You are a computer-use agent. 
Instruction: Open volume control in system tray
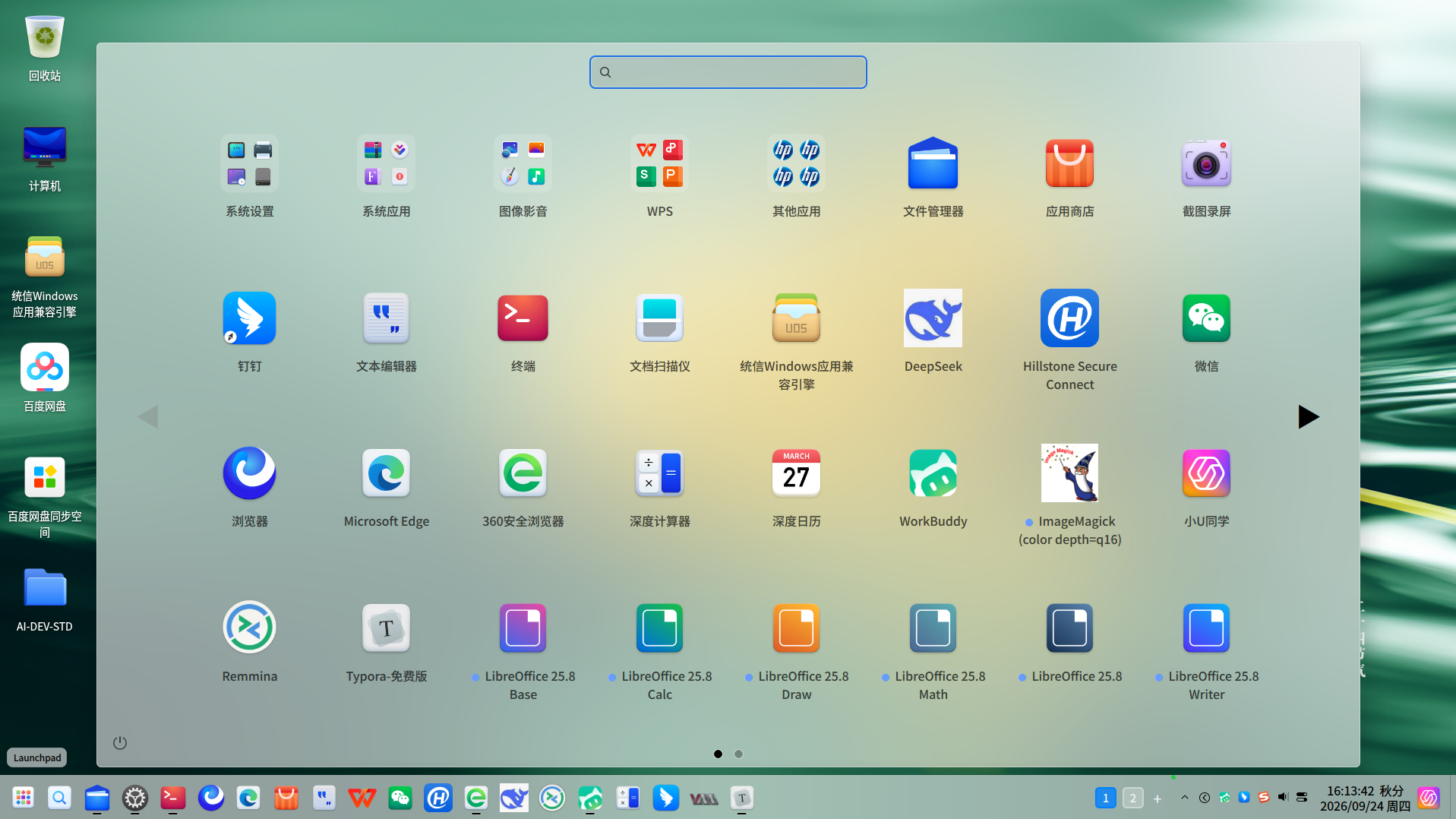click(x=1283, y=797)
